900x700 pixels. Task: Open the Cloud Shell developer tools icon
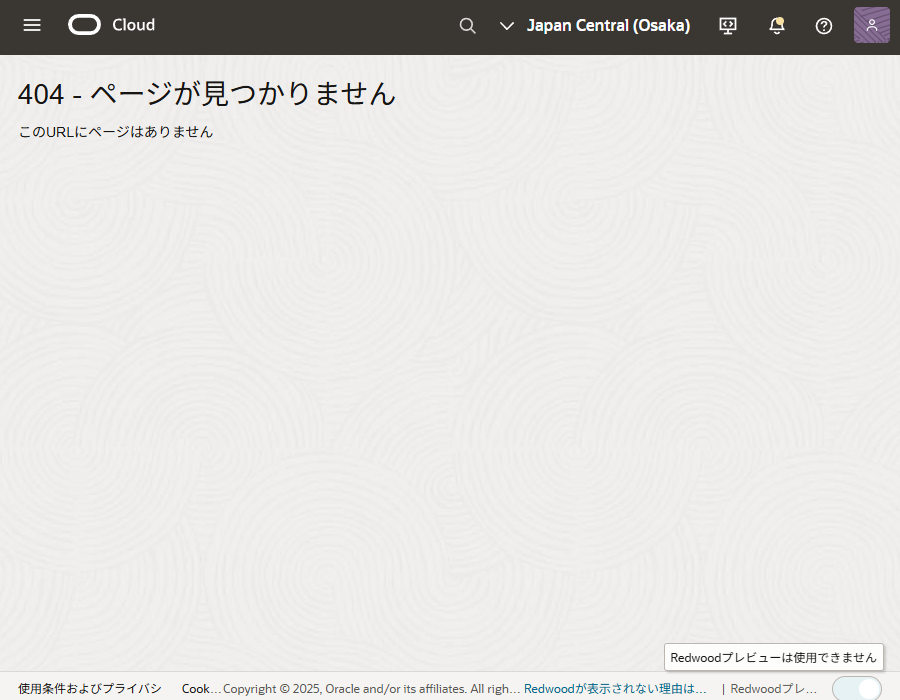pos(728,26)
